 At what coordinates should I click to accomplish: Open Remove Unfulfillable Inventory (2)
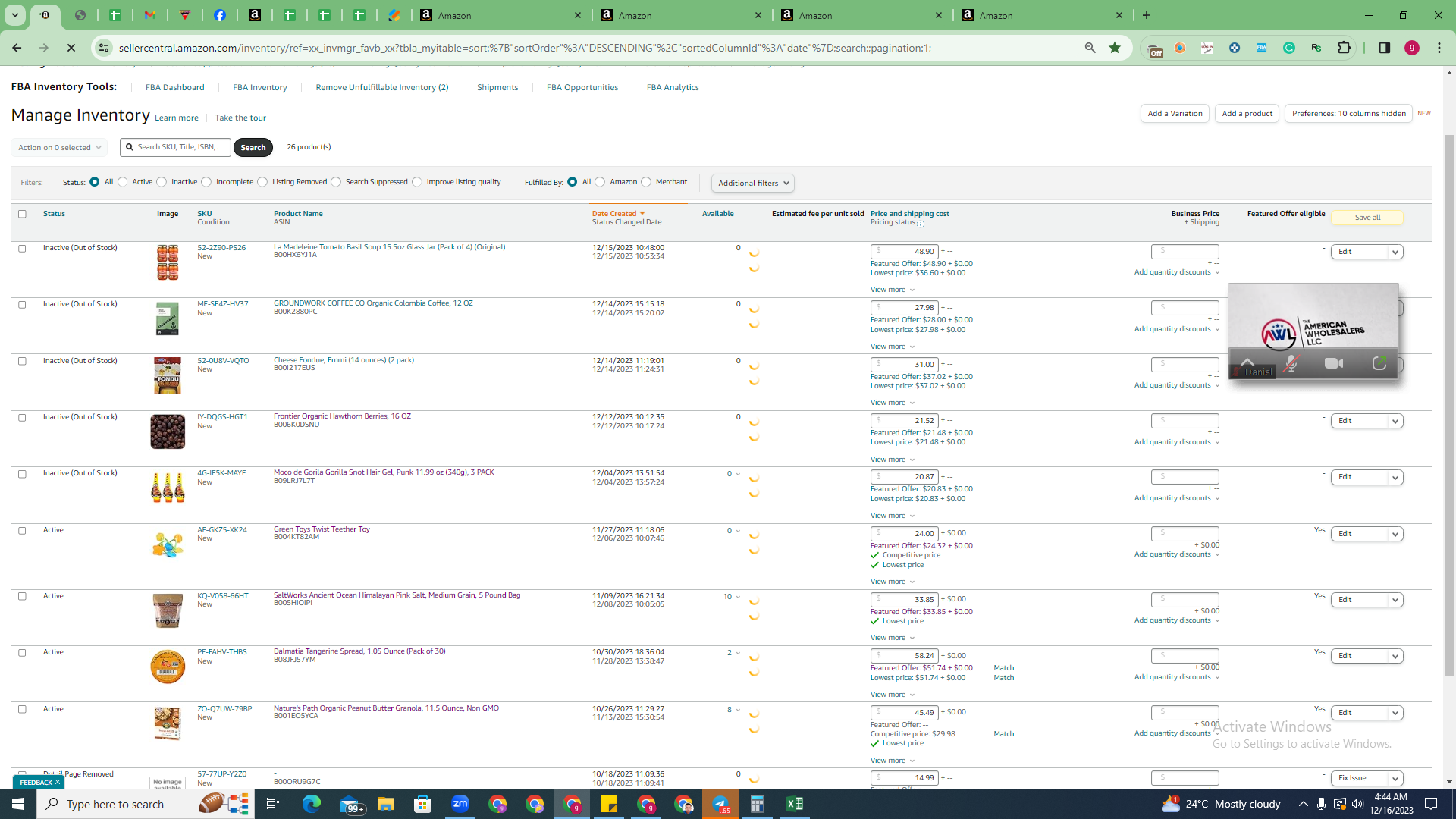[382, 87]
